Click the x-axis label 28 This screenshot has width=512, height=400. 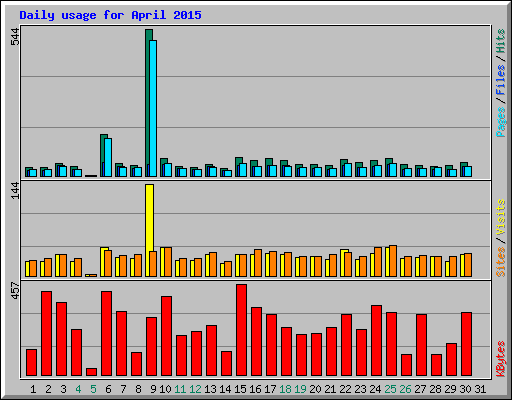tap(435, 389)
